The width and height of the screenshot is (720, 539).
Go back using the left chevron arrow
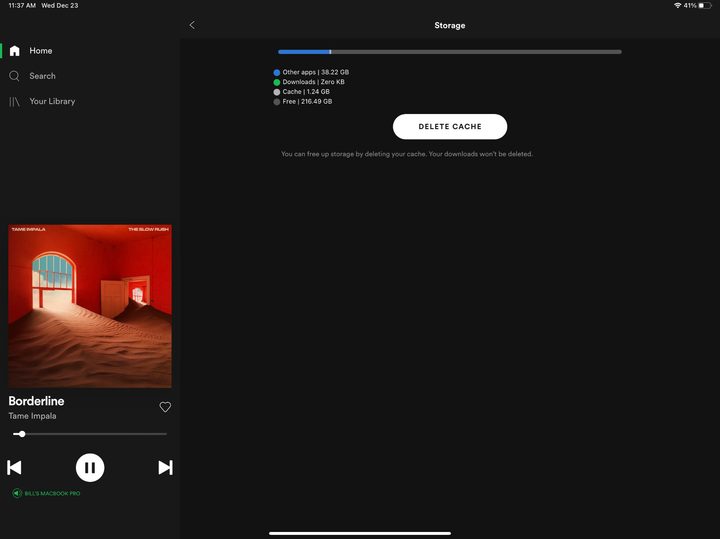tap(192, 25)
